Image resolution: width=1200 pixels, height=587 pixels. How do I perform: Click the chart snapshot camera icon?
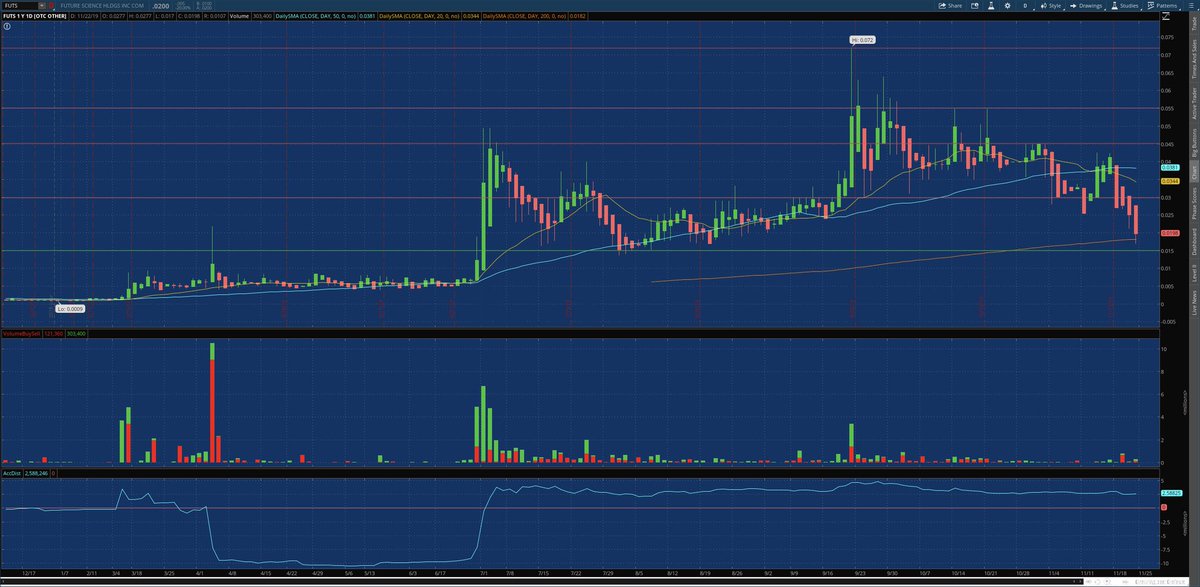[975, 5]
